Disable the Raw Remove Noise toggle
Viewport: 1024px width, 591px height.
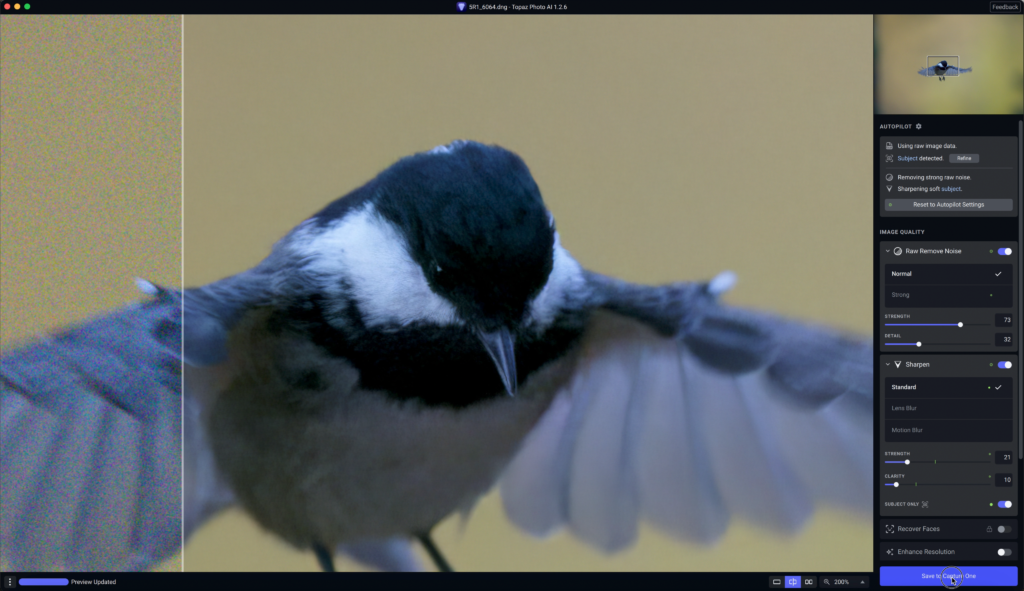(x=1004, y=251)
